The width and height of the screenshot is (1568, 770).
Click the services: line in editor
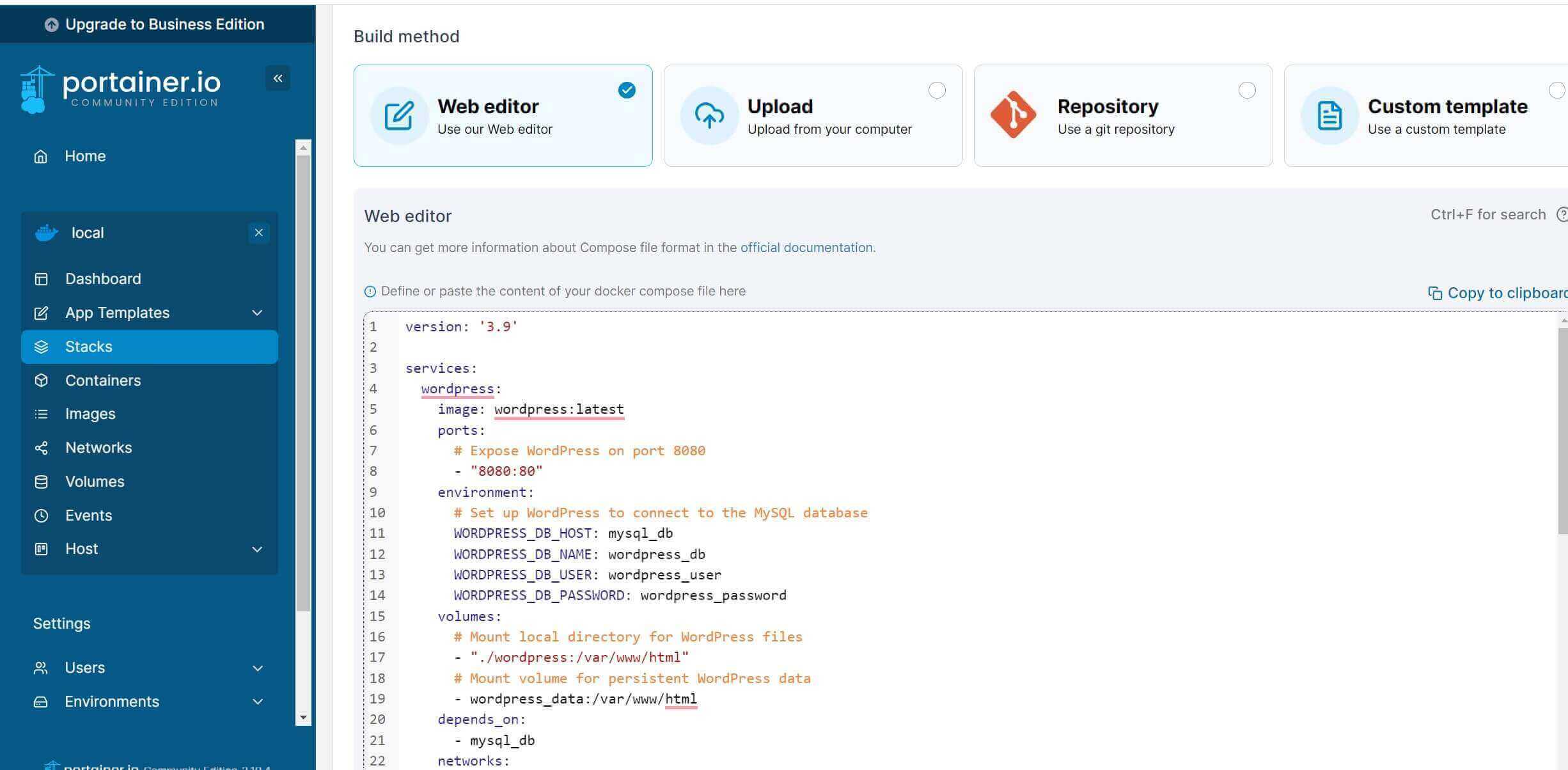click(x=441, y=368)
